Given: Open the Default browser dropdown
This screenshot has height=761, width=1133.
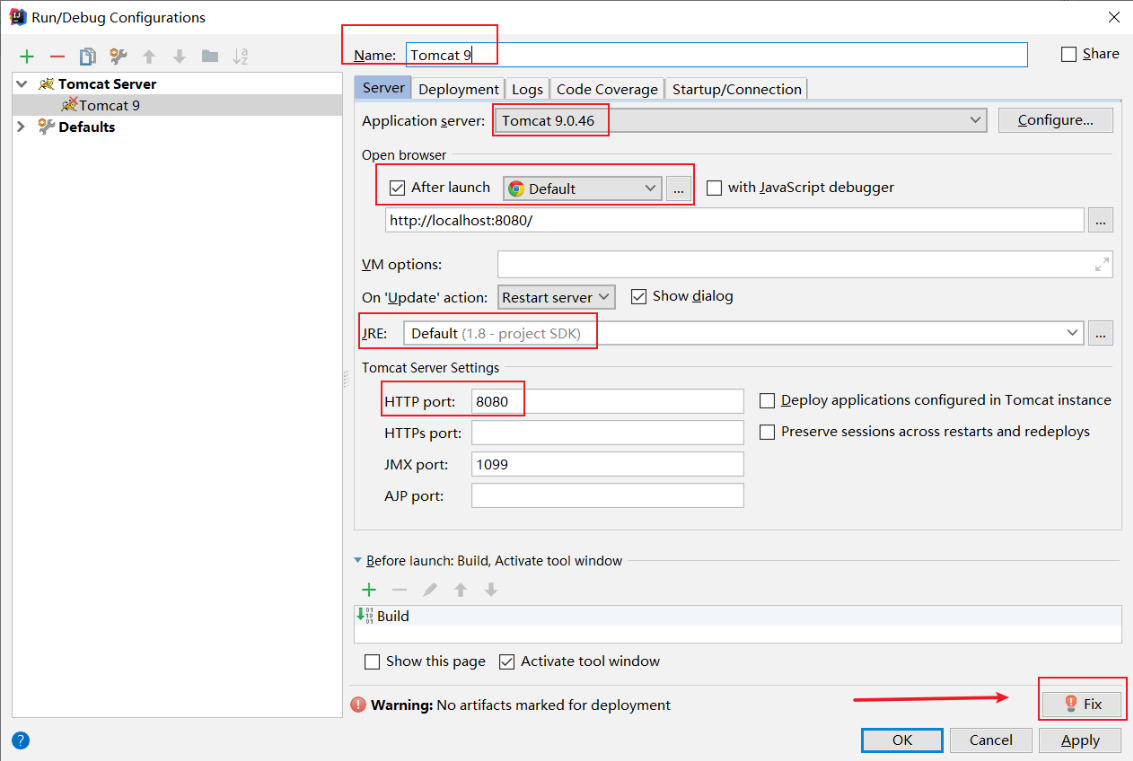Looking at the screenshot, I should 582,189.
